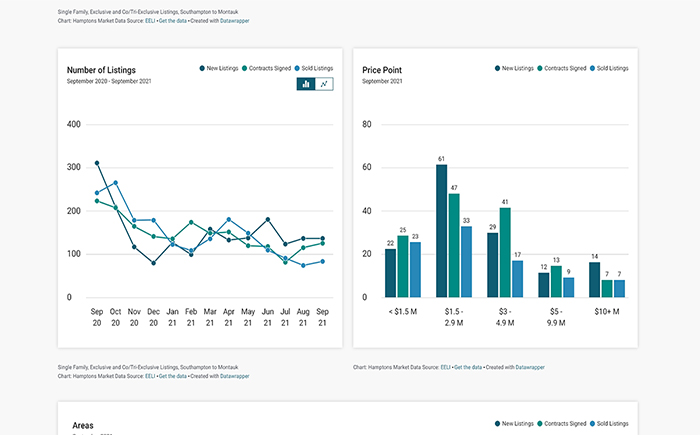The height and width of the screenshot is (435, 700).
Task: Click the Sold Listings data point at Aug 21
Action: tap(303, 265)
